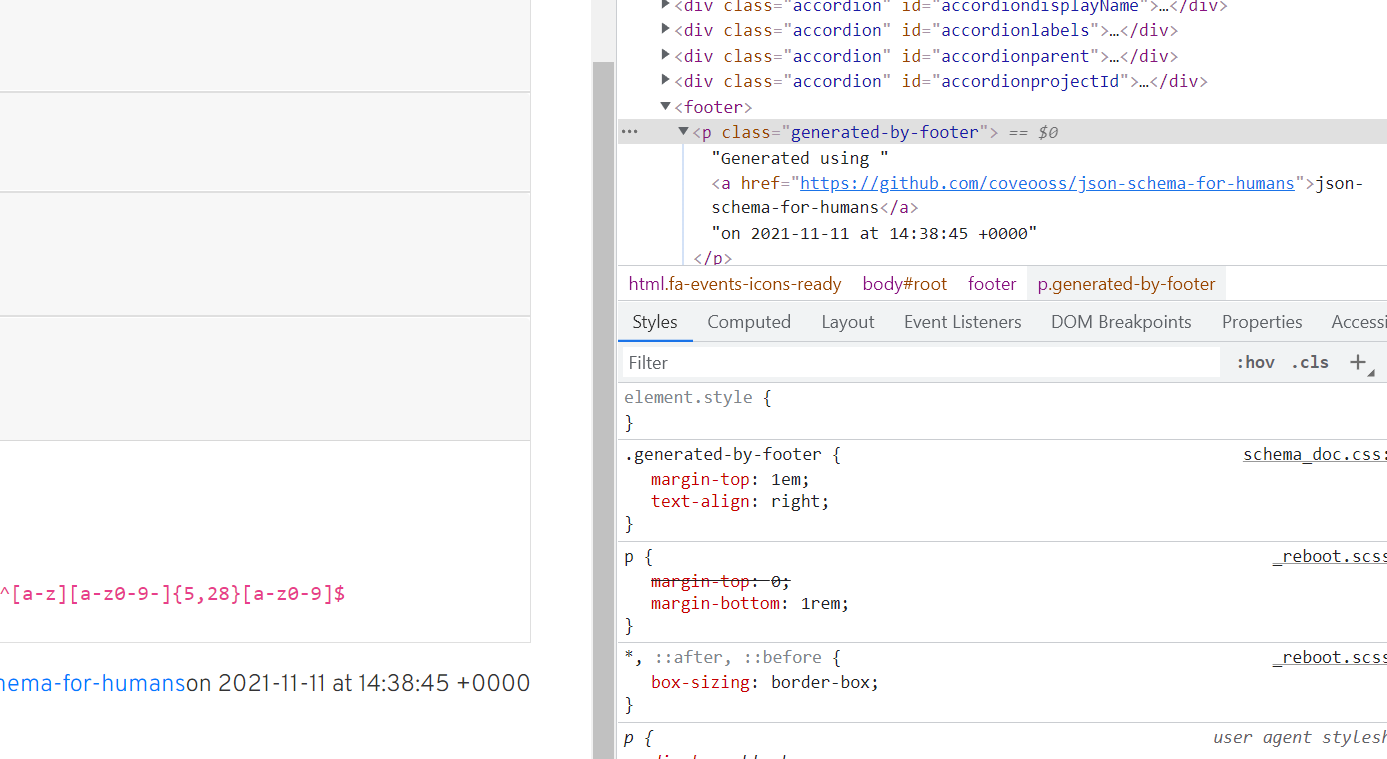
Task: Open the schema_doc.css stylesheet link
Action: click(1310, 453)
